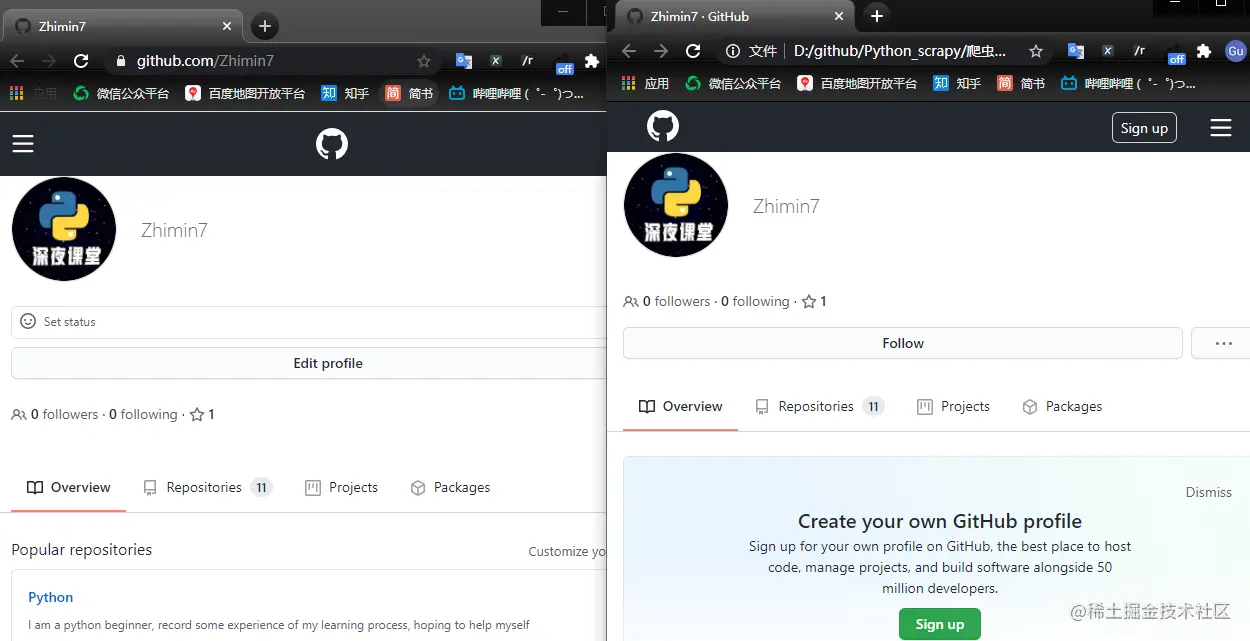1250x641 pixels.
Task: Click the /r extension icon in left window
Action: click(x=527, y=61)
